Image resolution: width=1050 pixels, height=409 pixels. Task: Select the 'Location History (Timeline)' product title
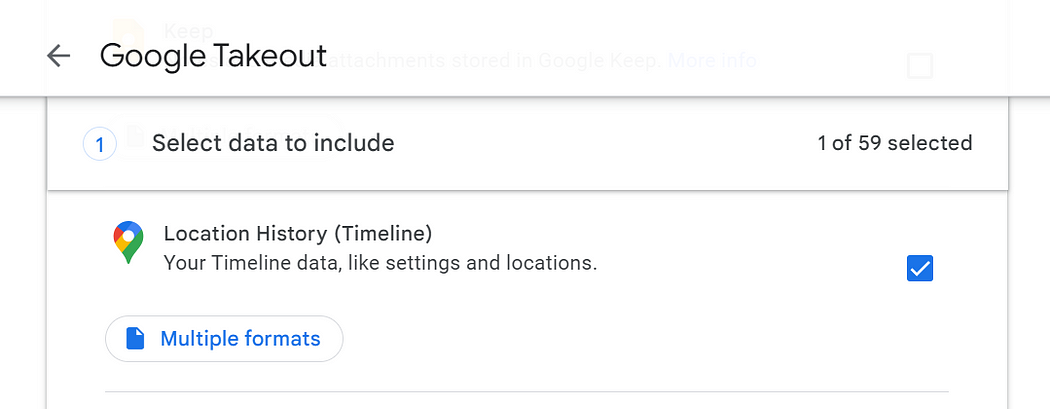(298, 234)
